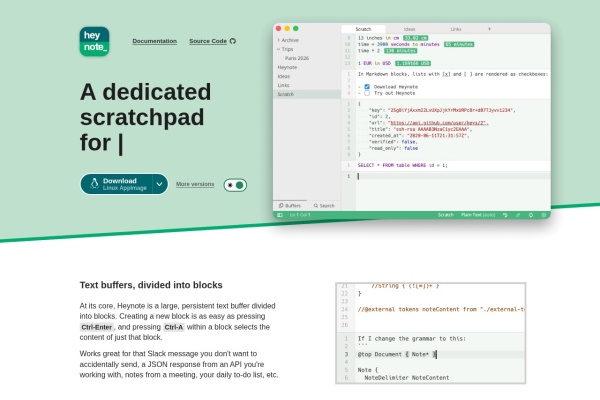Click the "verified": false line
This screenshot has width=600, height=400.
pyautogui.click(x=393, y=142)
